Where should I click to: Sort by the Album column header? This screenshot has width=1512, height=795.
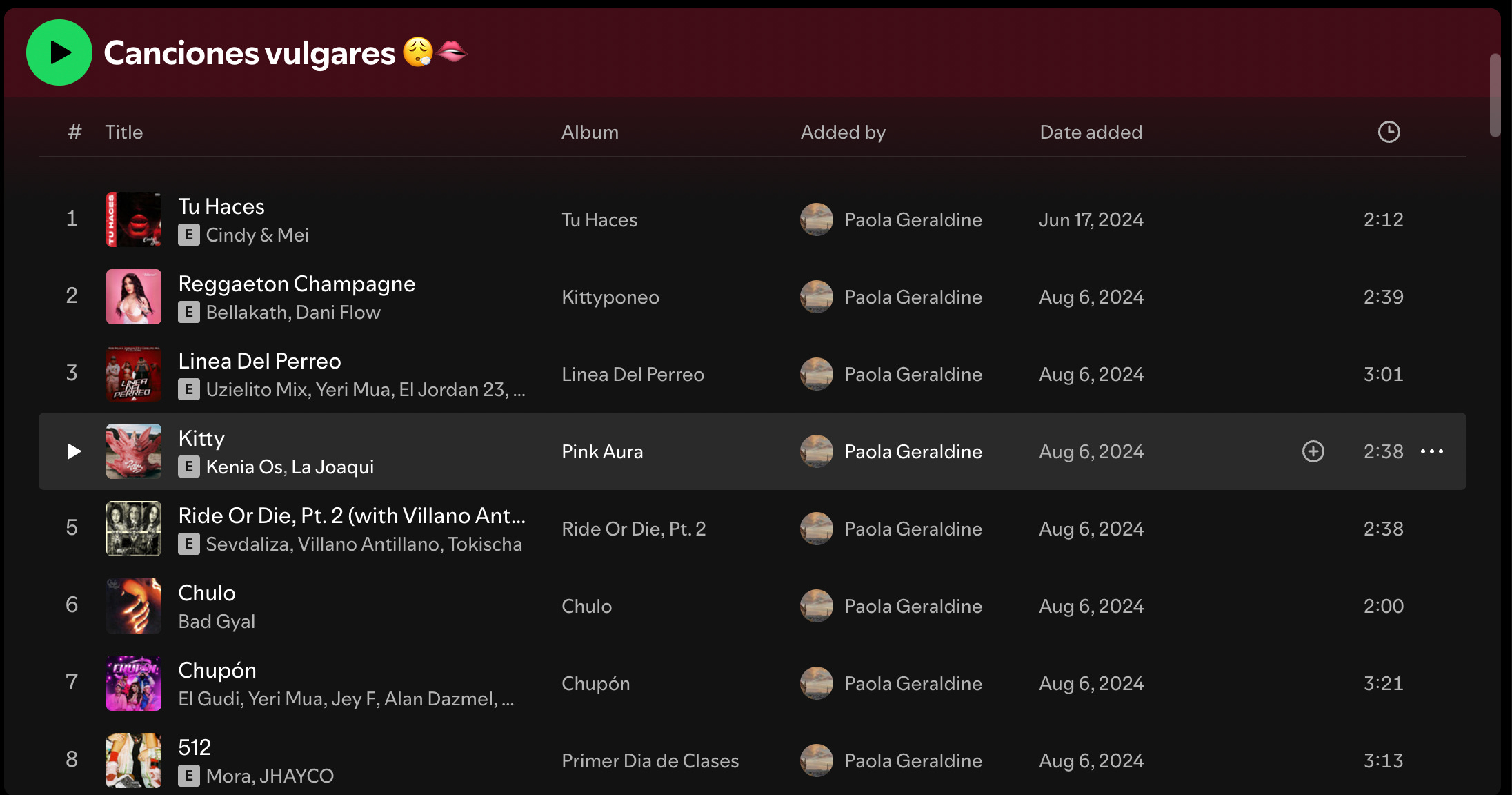click(590, 132)
